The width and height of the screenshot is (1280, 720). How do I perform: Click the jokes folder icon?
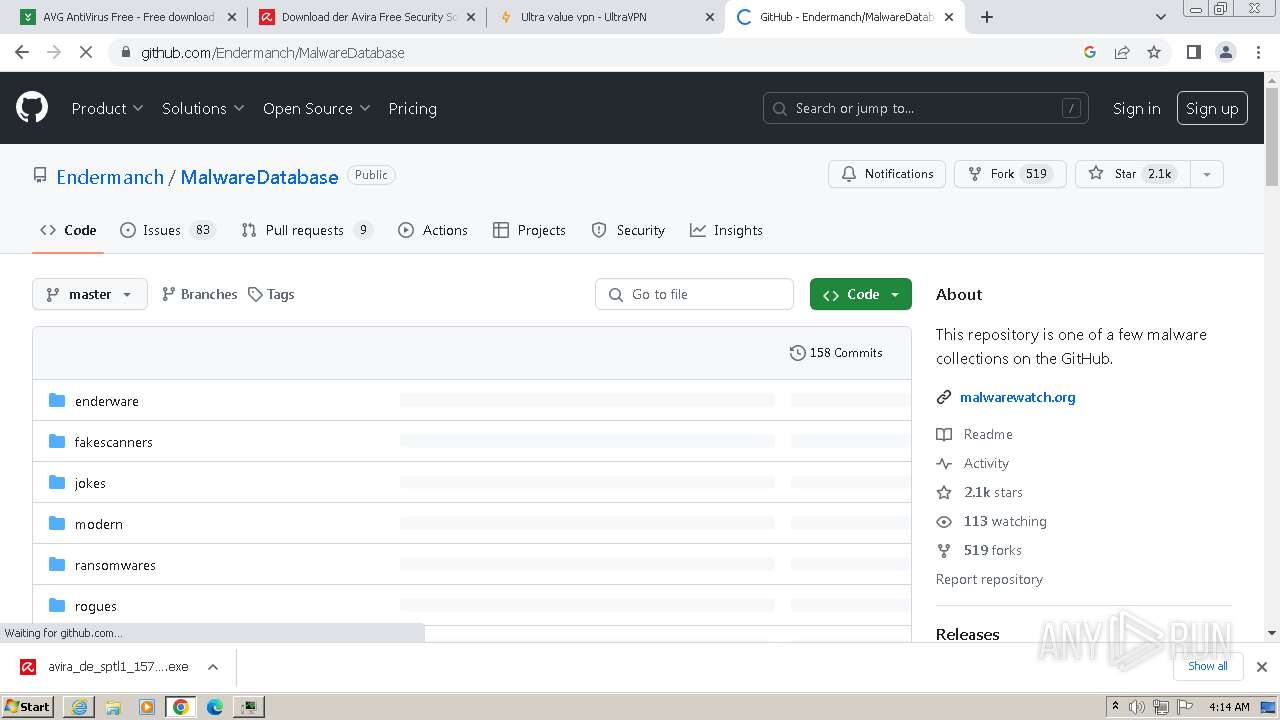pyautogui.click(x=57, y=483)
